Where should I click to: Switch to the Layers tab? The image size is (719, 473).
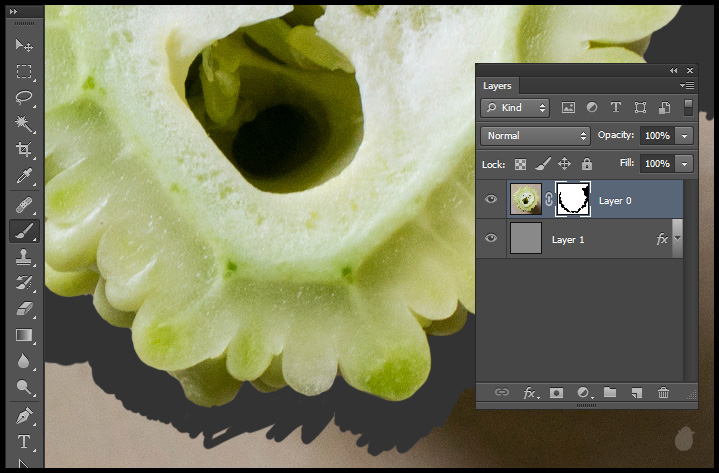(x=497, y=86)
